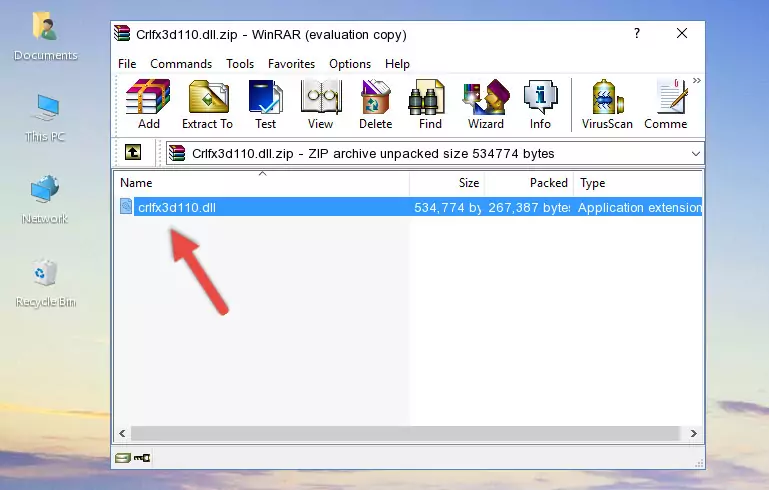This screenshot has width=769, height=490.
Task: Open the Help menu
Action: point(397,64)
